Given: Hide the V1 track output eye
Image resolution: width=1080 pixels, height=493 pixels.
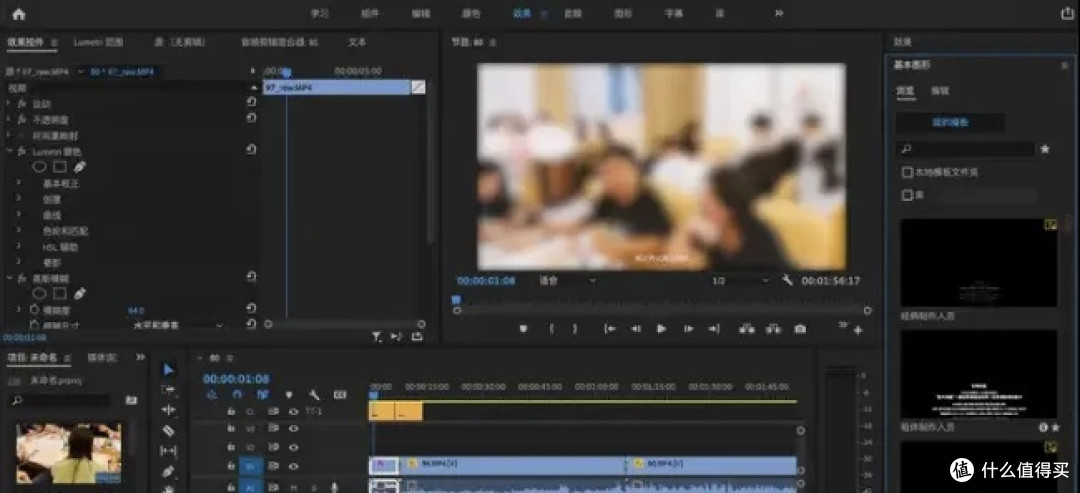Looking at the screenshot, I should click(x=293, y=466).
